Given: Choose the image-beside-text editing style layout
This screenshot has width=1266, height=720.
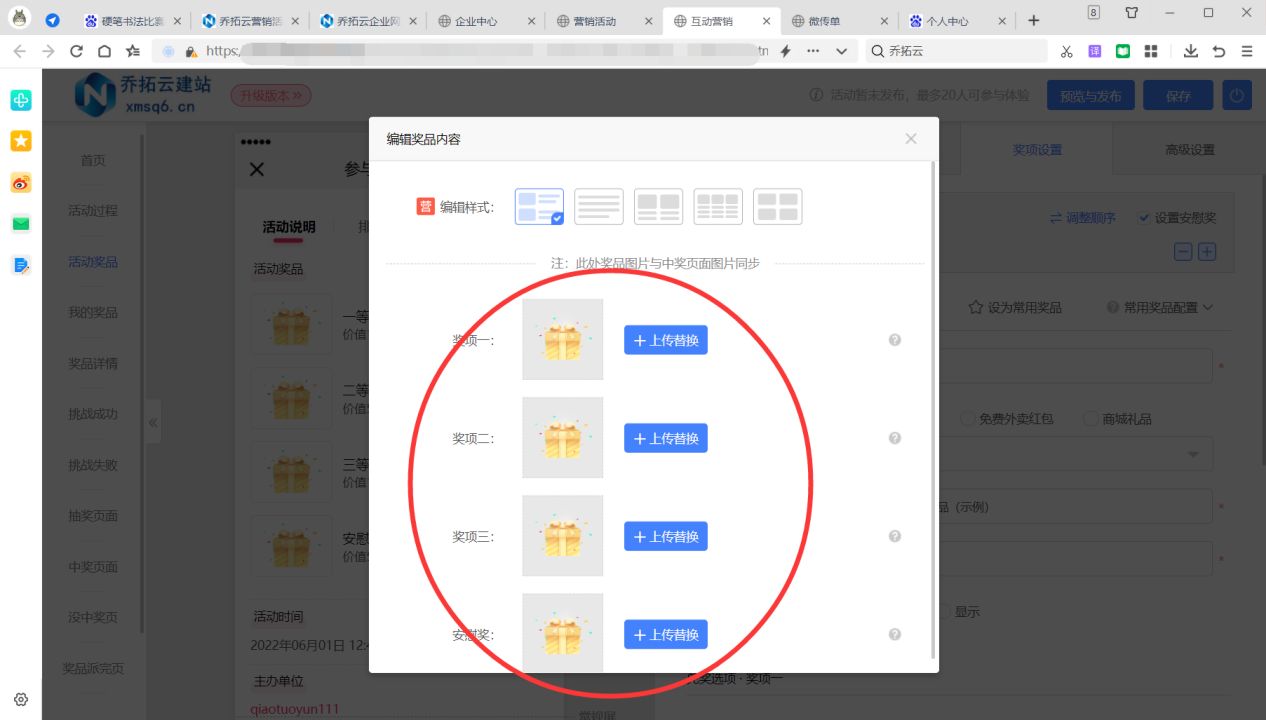Looking at the screenshot, I should [x=658, y=206].
